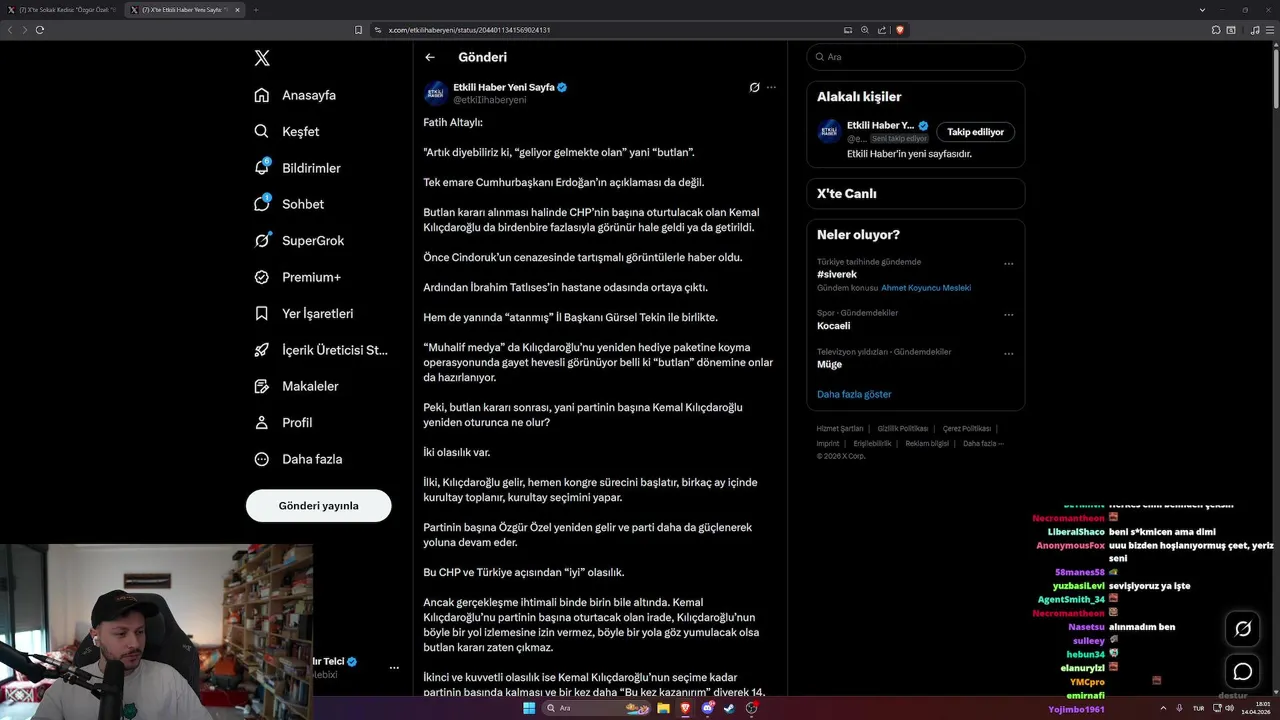Screen dimensions: 1280x720
Task: Open Etkili Haber Yeni Sayfa profile name
Action: click(x=504, y=87)
